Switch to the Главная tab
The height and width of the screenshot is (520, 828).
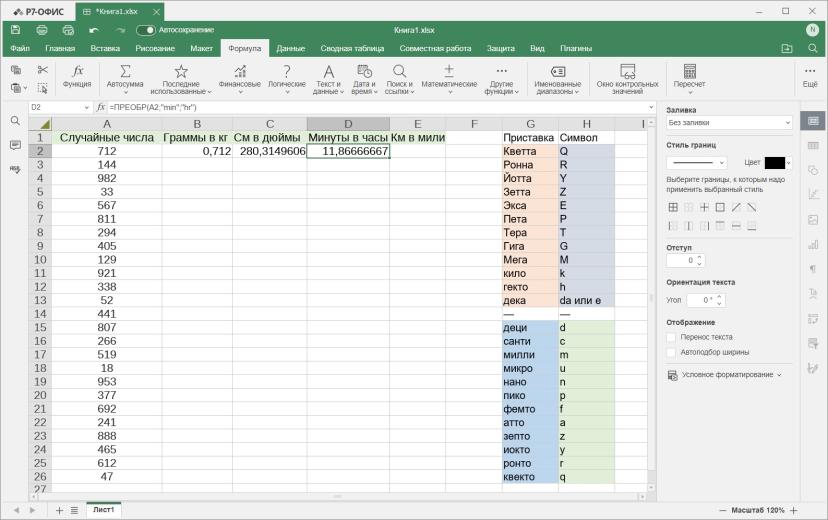(60, 48)
